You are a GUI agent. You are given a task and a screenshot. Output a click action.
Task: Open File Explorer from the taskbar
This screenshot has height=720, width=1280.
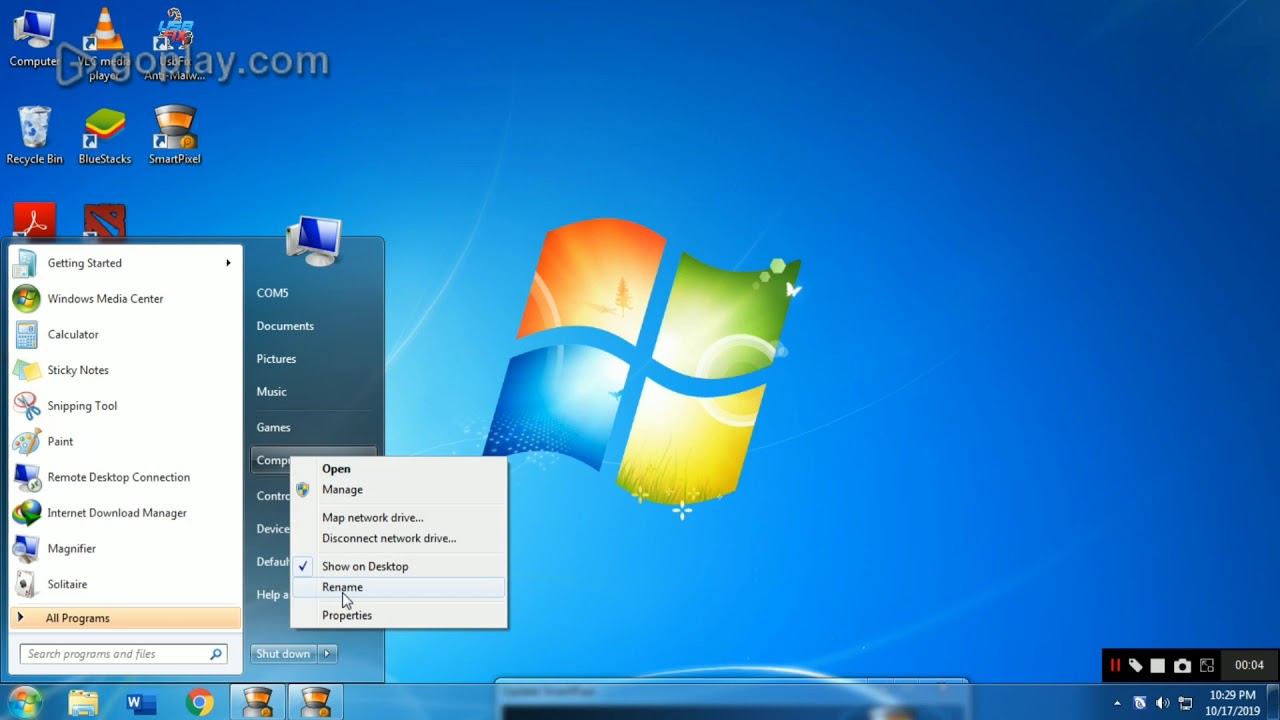[x=83, y=703]
